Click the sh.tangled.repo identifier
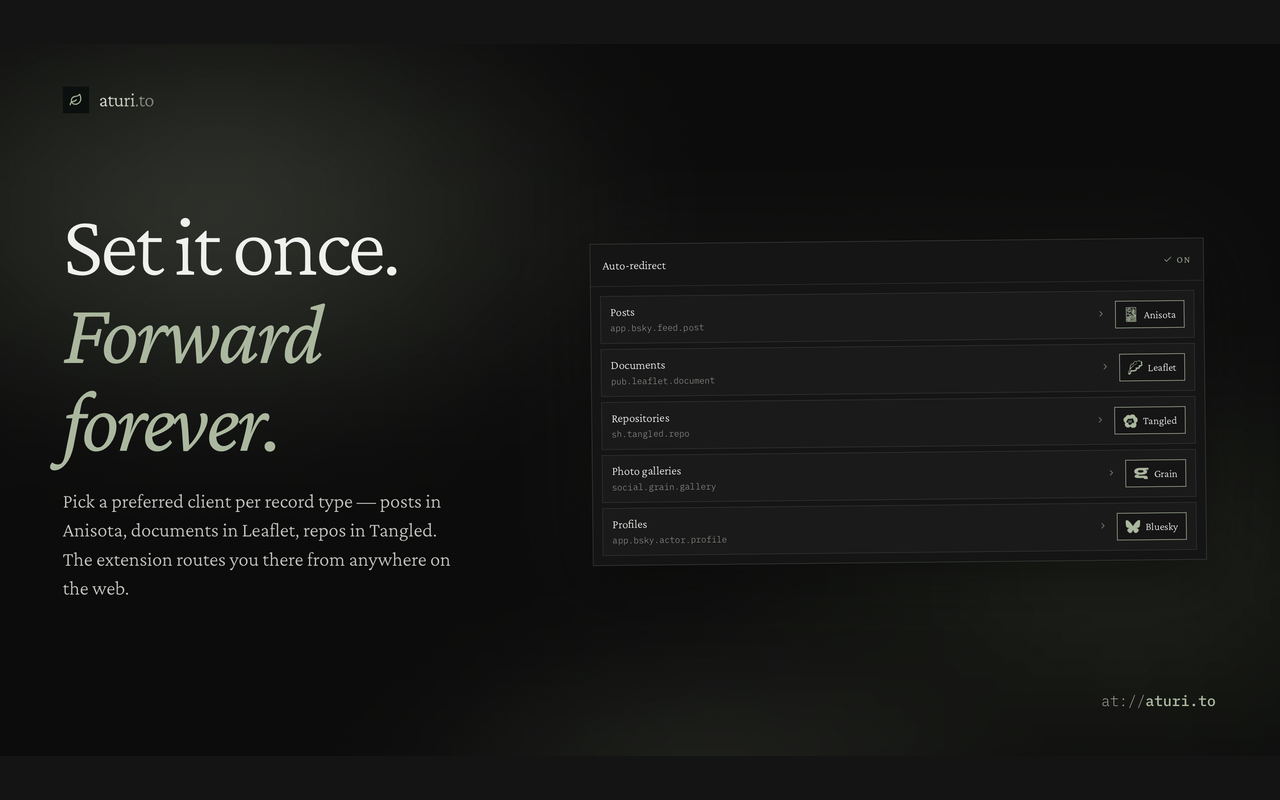The height and width of the screenshot is (800, 1280). click(x=650, y=434)
